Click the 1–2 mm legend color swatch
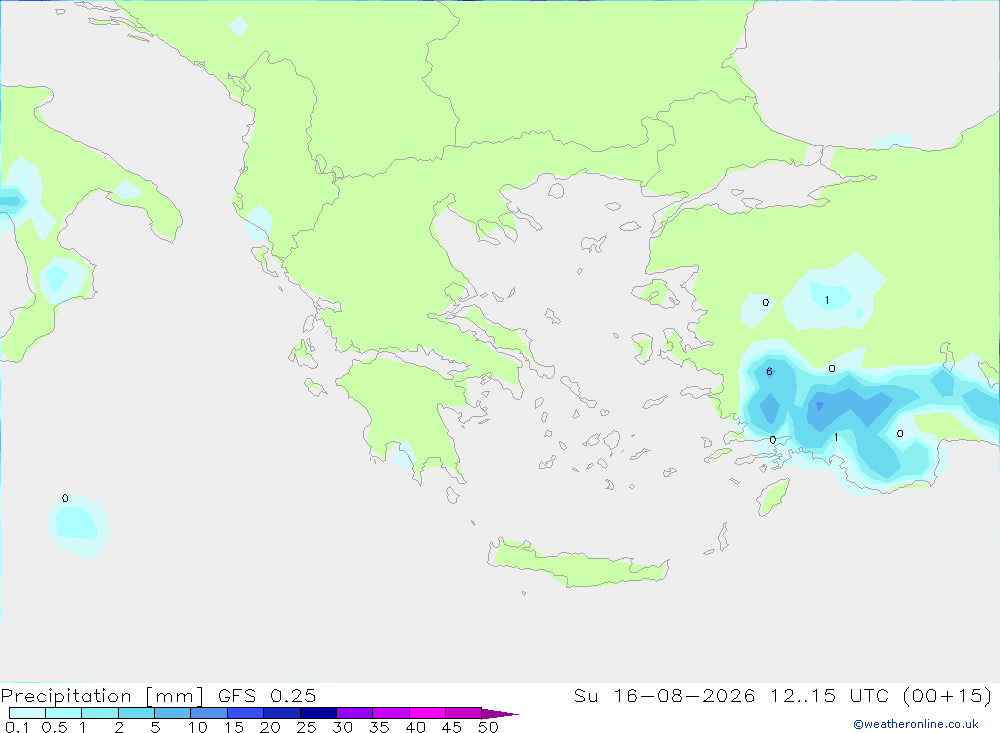The width and height of the screenshot is (1000, 733). coord(100,713)
